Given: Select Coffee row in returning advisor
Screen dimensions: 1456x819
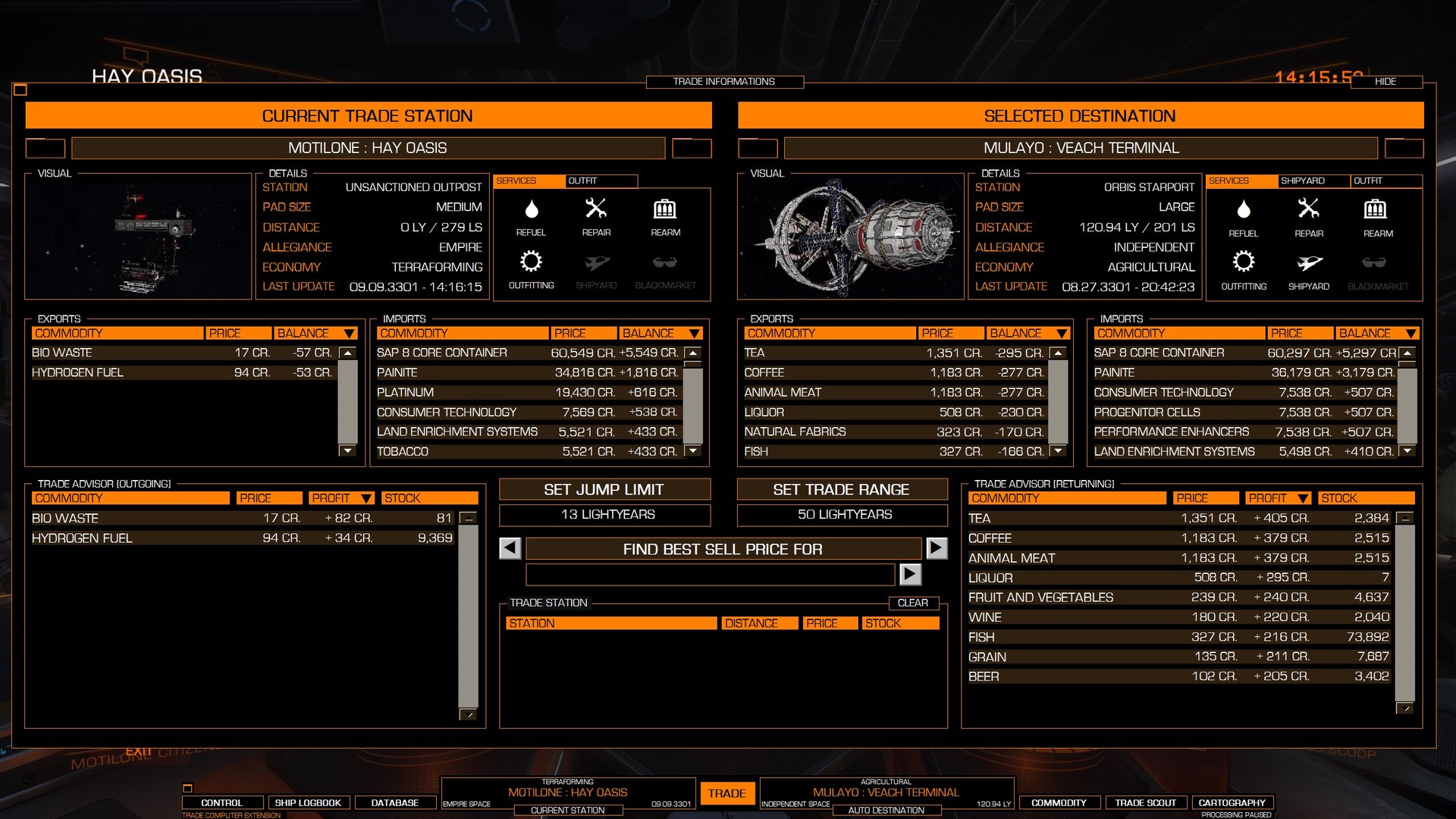Looking at the screenshot, I should (x=1179, y=538).
